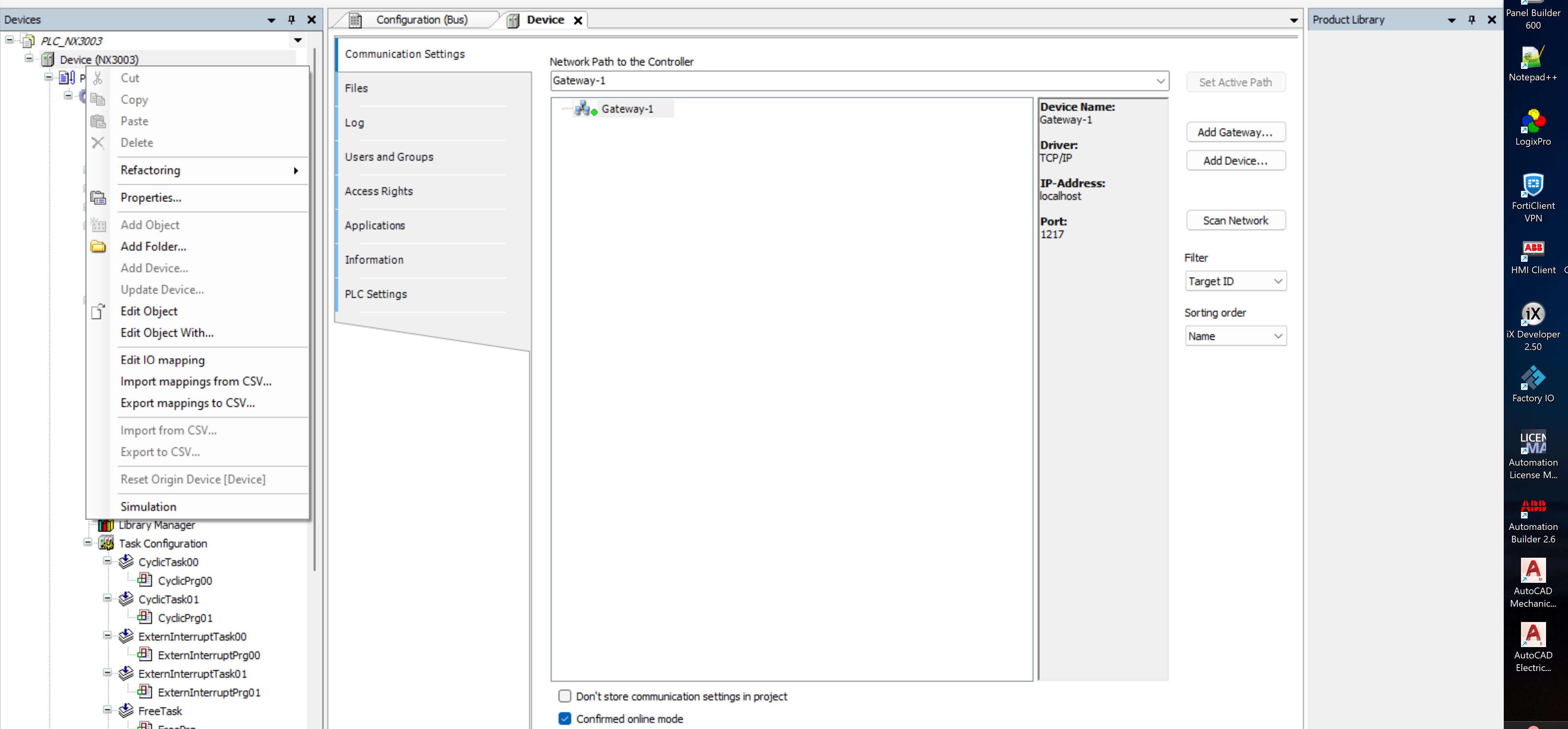Click the CyclicTask00 task icon
This screenshot has width=1568, height=729.
[x=126, y=562]
